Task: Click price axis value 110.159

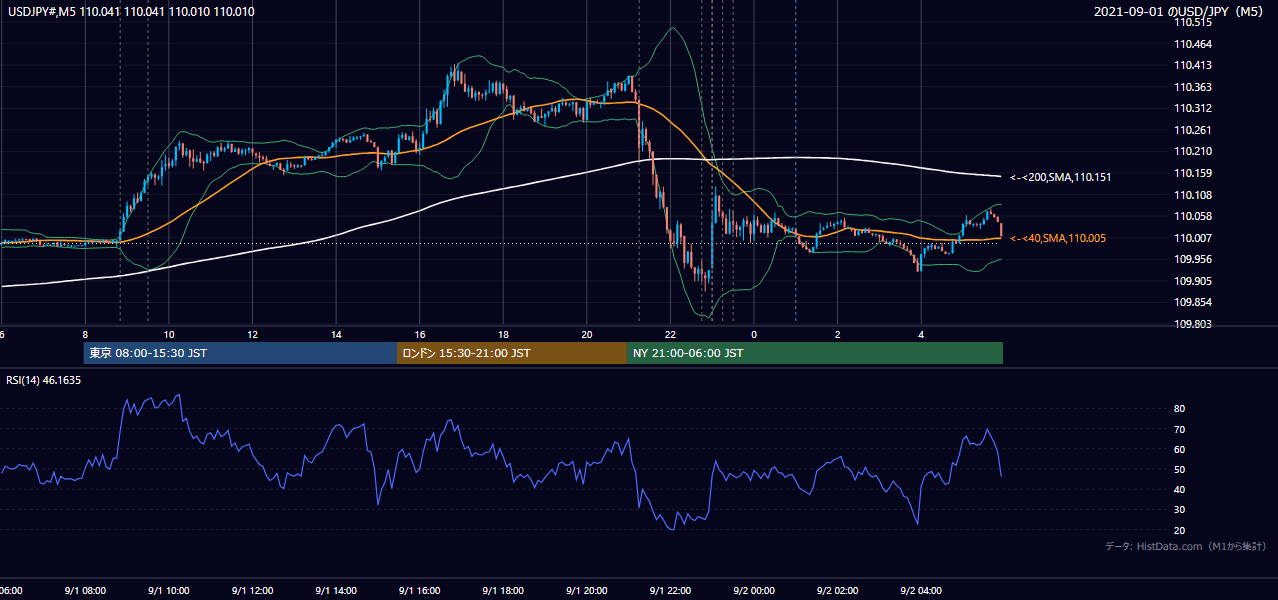Action: [x=1195, y=173]
